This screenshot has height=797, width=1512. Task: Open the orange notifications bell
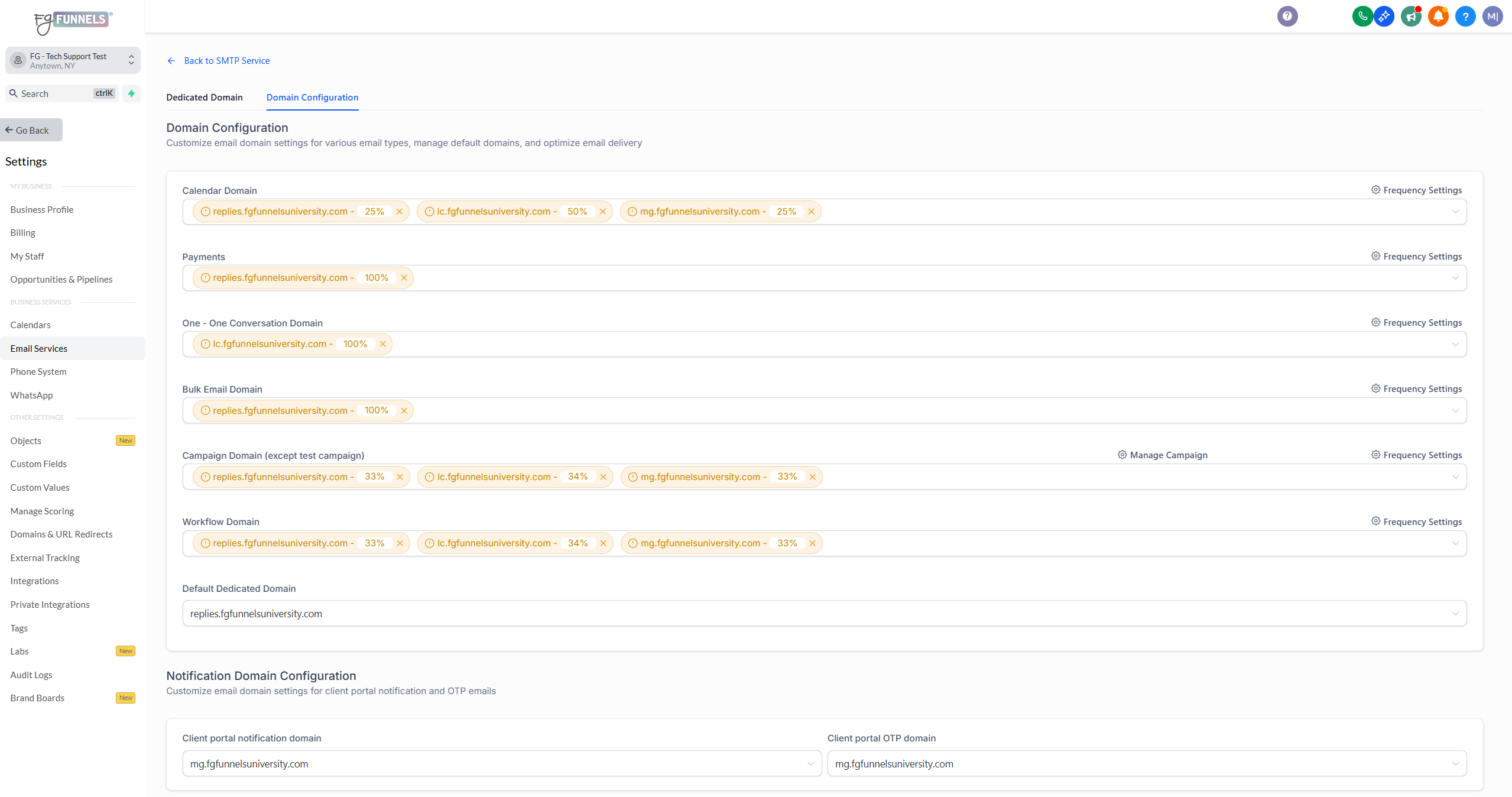click(1438, 17)
